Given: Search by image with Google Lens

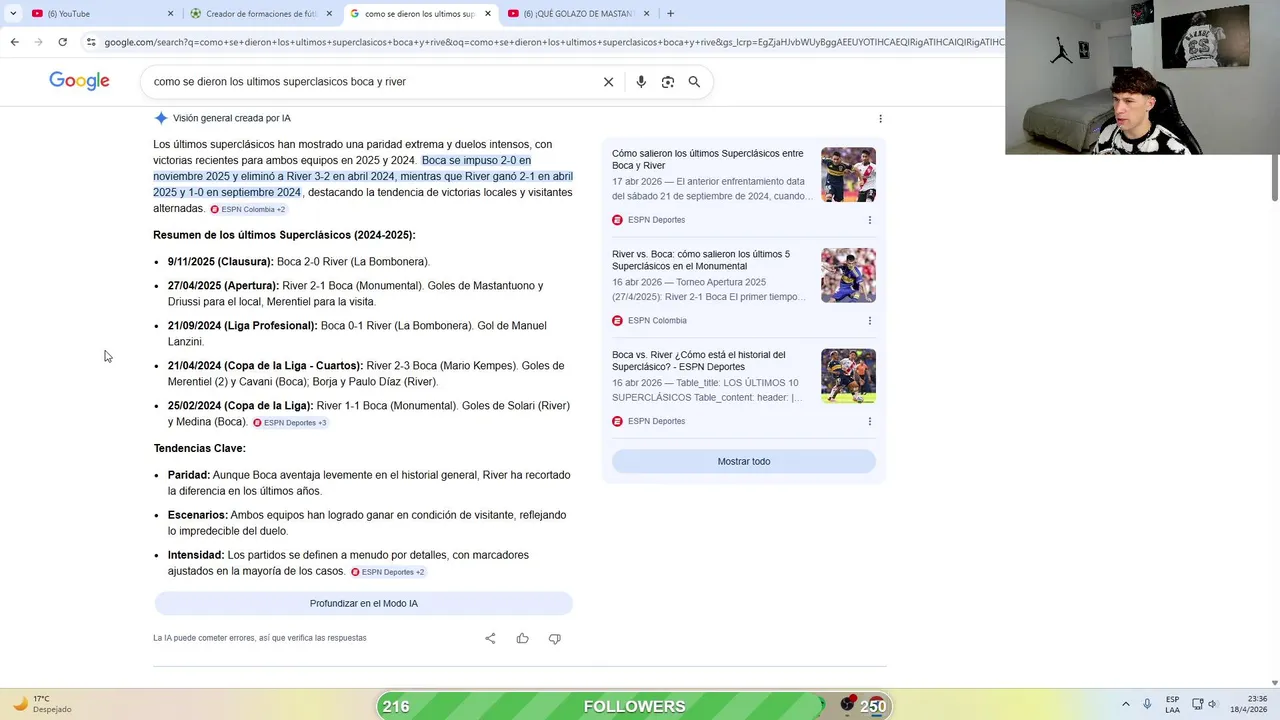Looking at the screenshot, I should [x=668, y=82].
